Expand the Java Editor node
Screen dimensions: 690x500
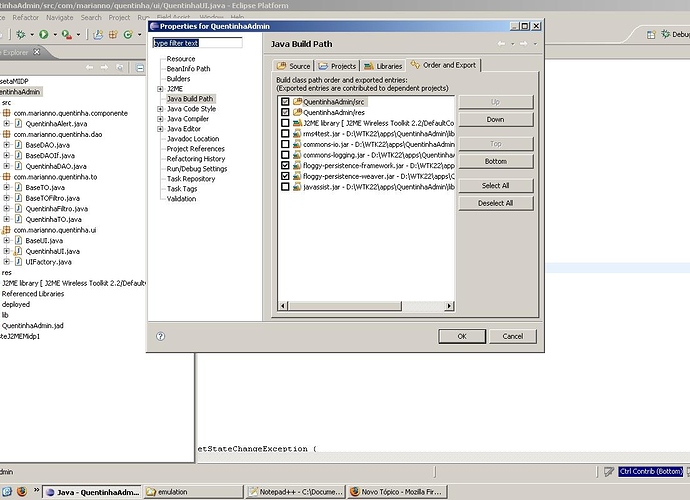(x=160, y=129)
